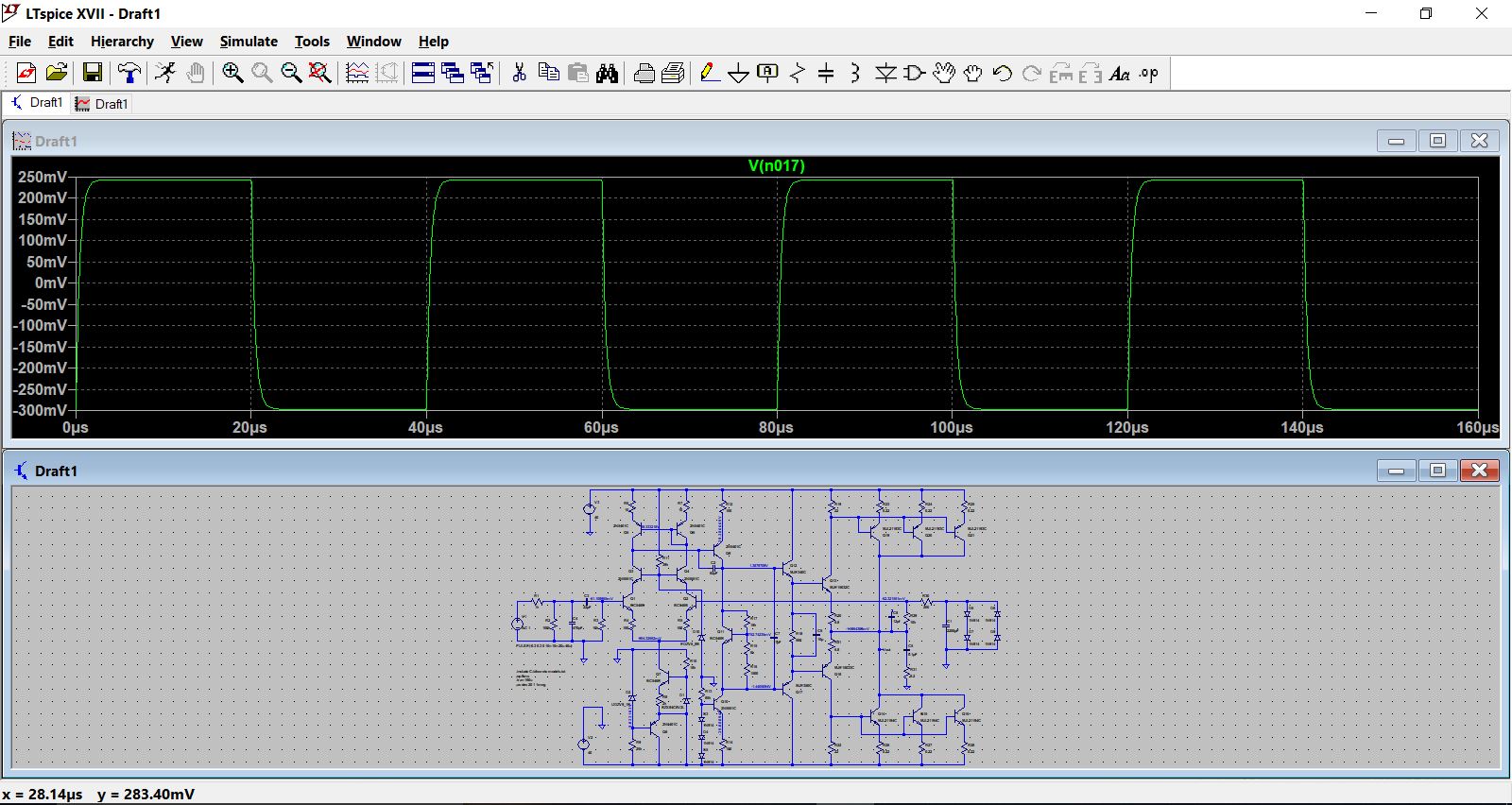Halt the simulation with the hand icon

tap(196, 73)
